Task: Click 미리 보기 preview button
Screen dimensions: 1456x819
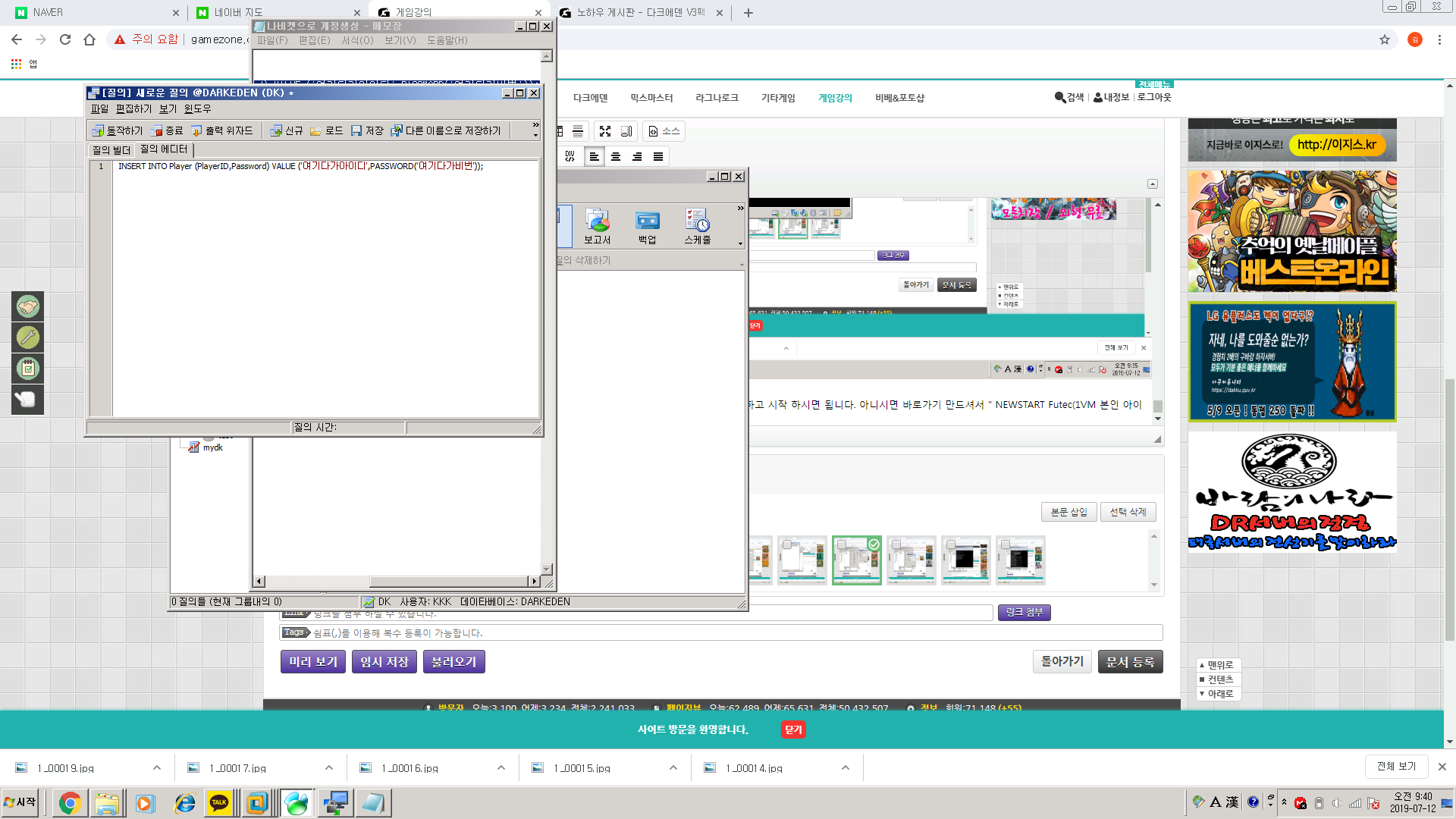Action: (x=312, y=662)
